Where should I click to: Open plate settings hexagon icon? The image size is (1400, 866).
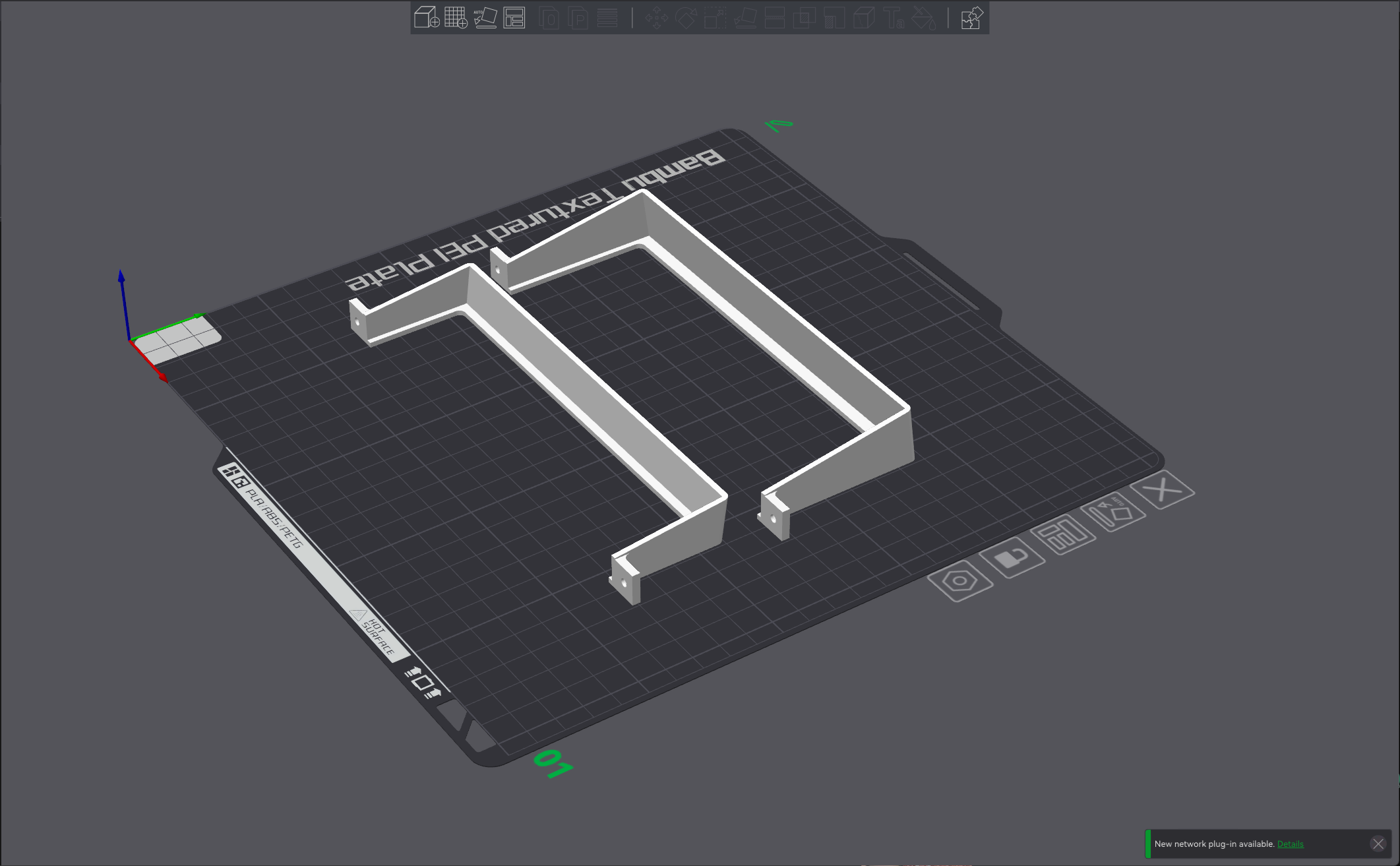[959, 581]
